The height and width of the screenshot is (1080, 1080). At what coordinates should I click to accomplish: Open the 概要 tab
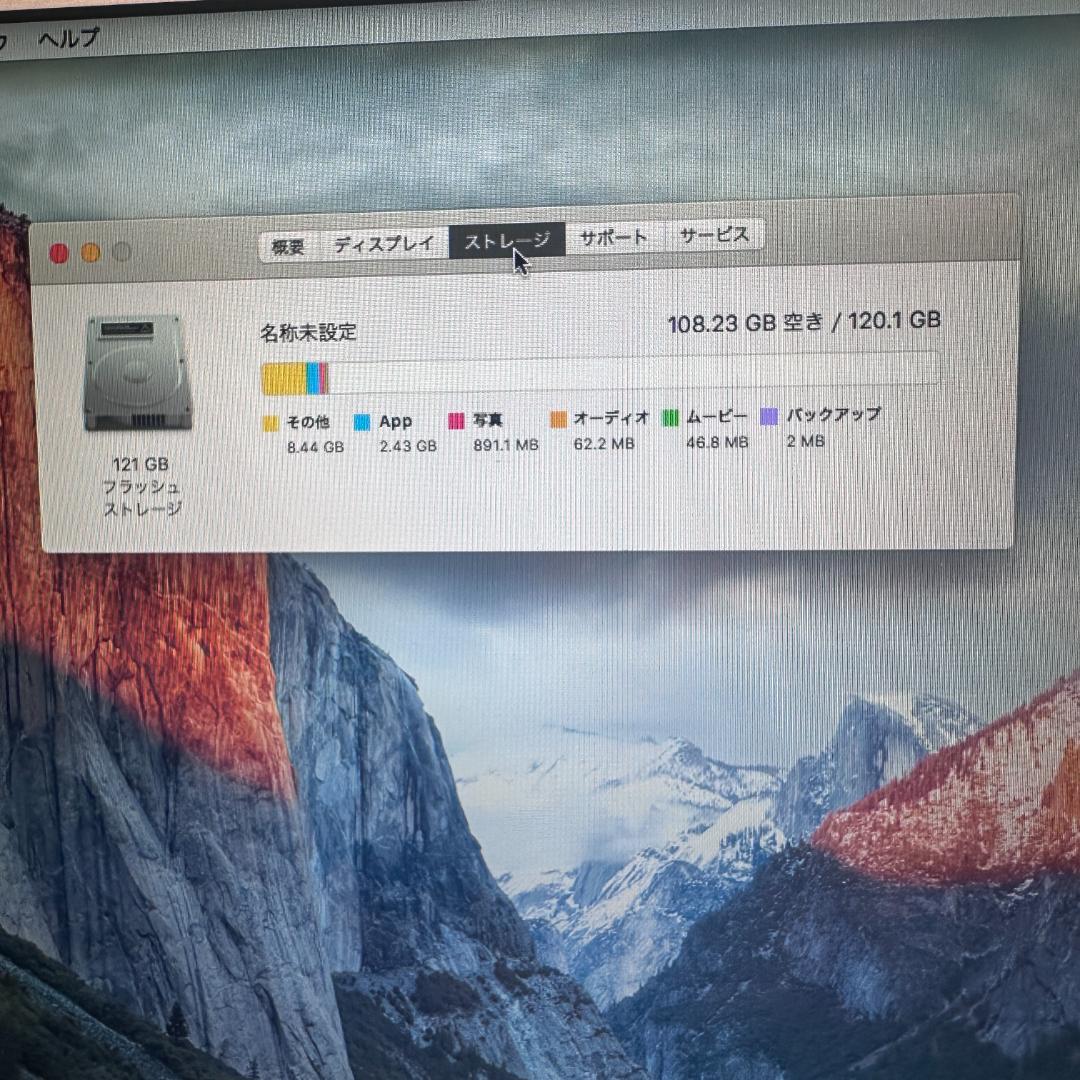[290, 243]
